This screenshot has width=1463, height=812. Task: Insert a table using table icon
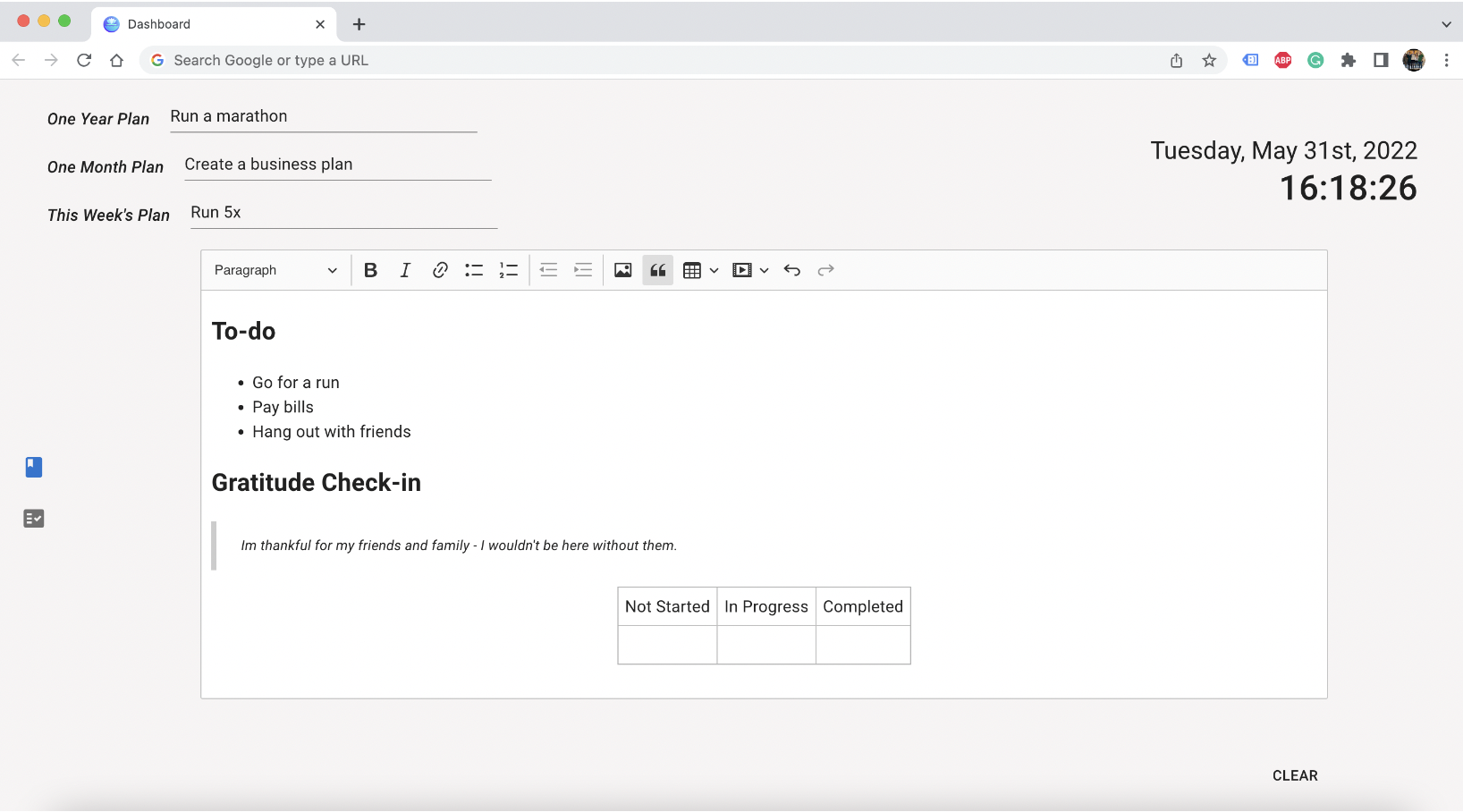pos(691,270)
